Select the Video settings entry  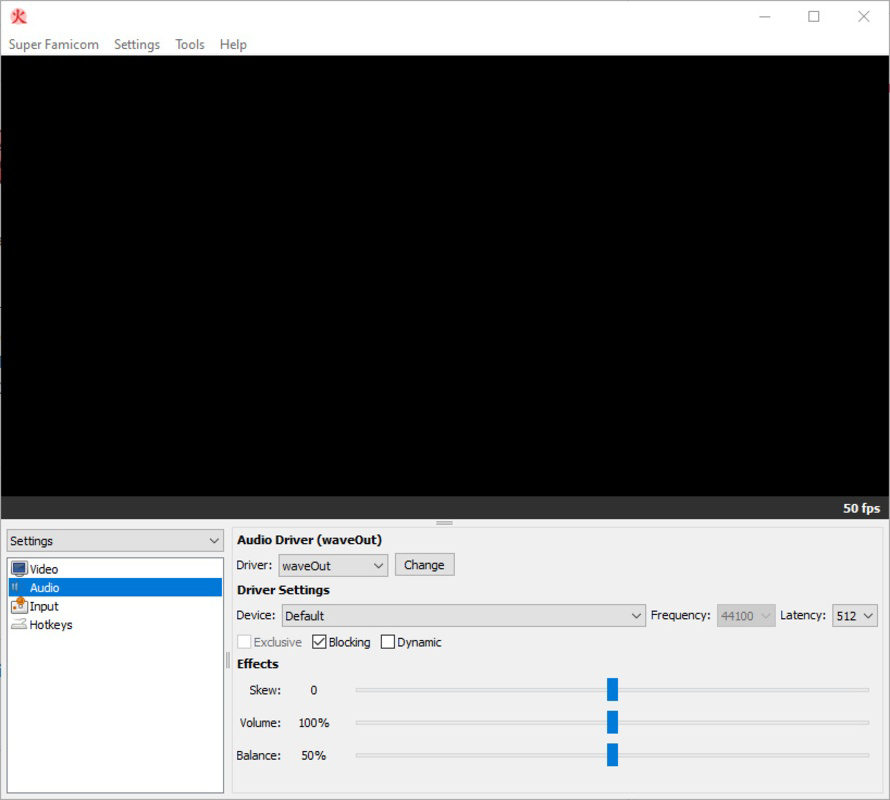tap(115, 569)
